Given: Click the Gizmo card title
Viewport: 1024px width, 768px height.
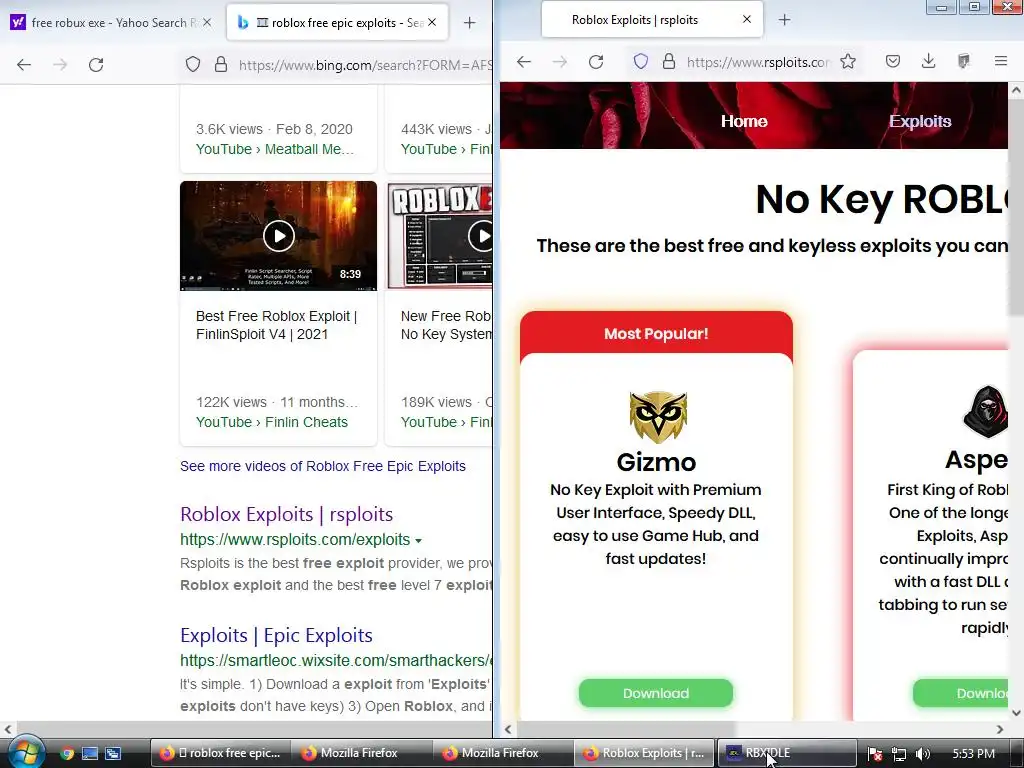Looking at the screenshot, I should (x=656, y=462).
